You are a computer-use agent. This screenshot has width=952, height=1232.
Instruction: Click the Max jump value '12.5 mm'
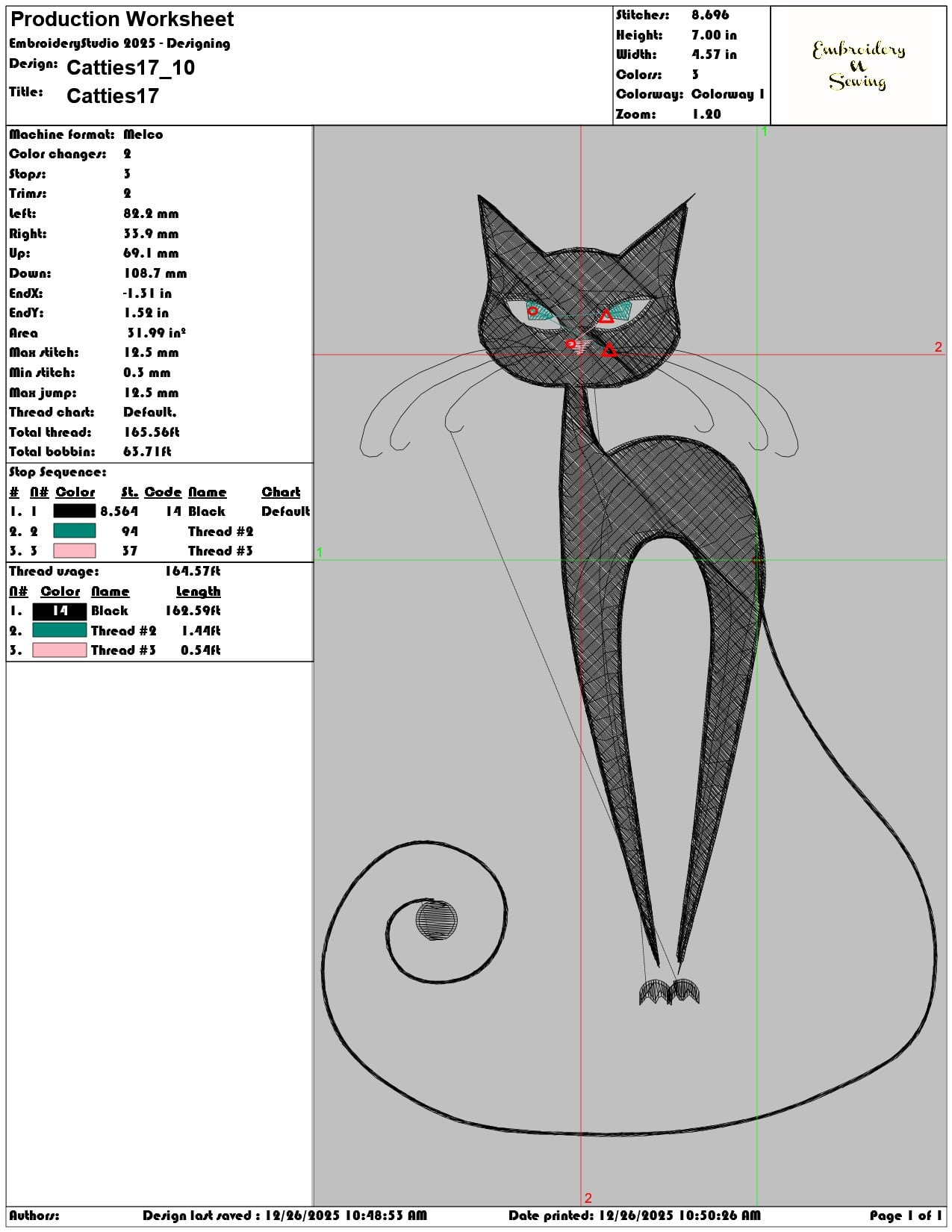151,393
